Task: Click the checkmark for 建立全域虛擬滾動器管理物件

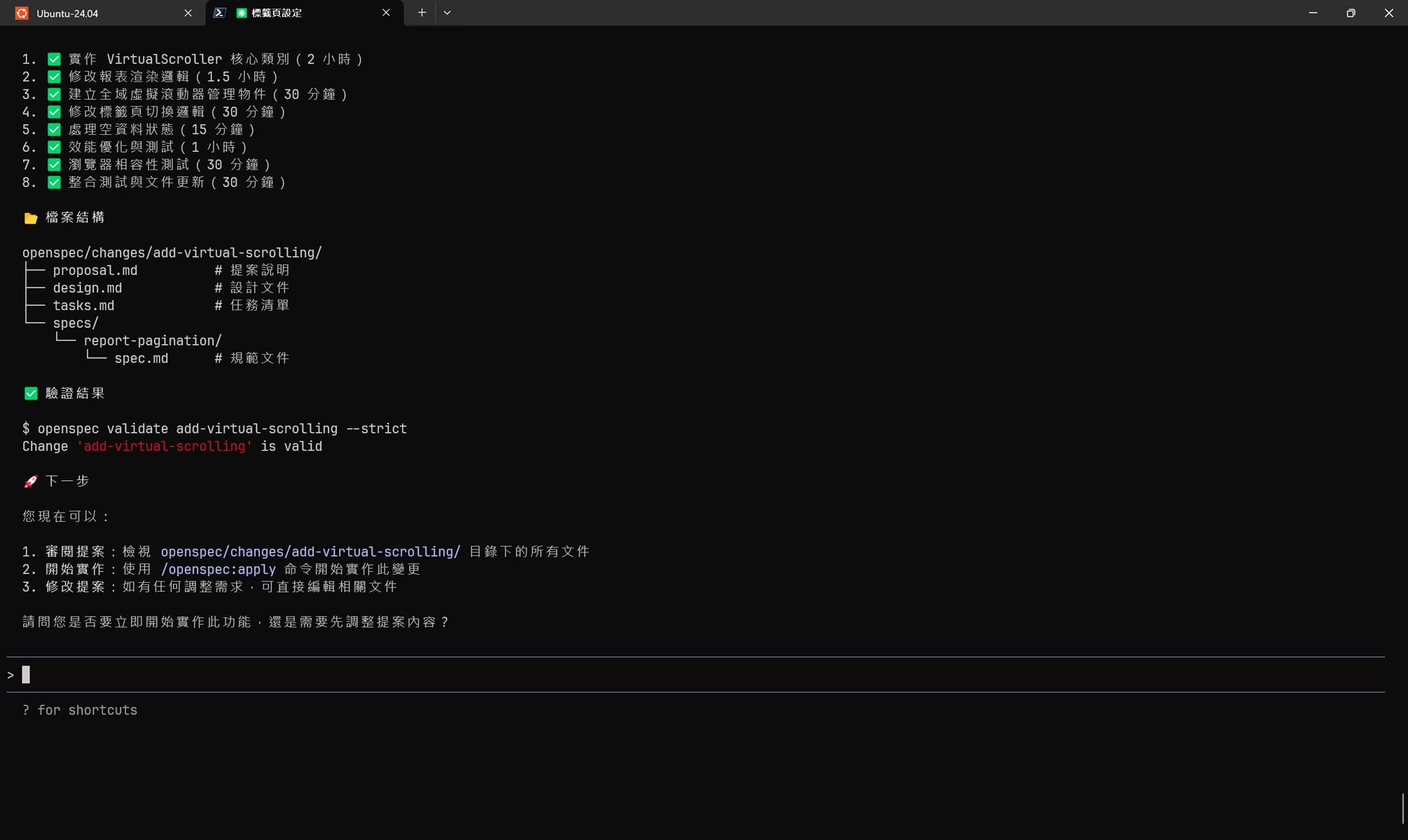Action: [x=54, y=94]
